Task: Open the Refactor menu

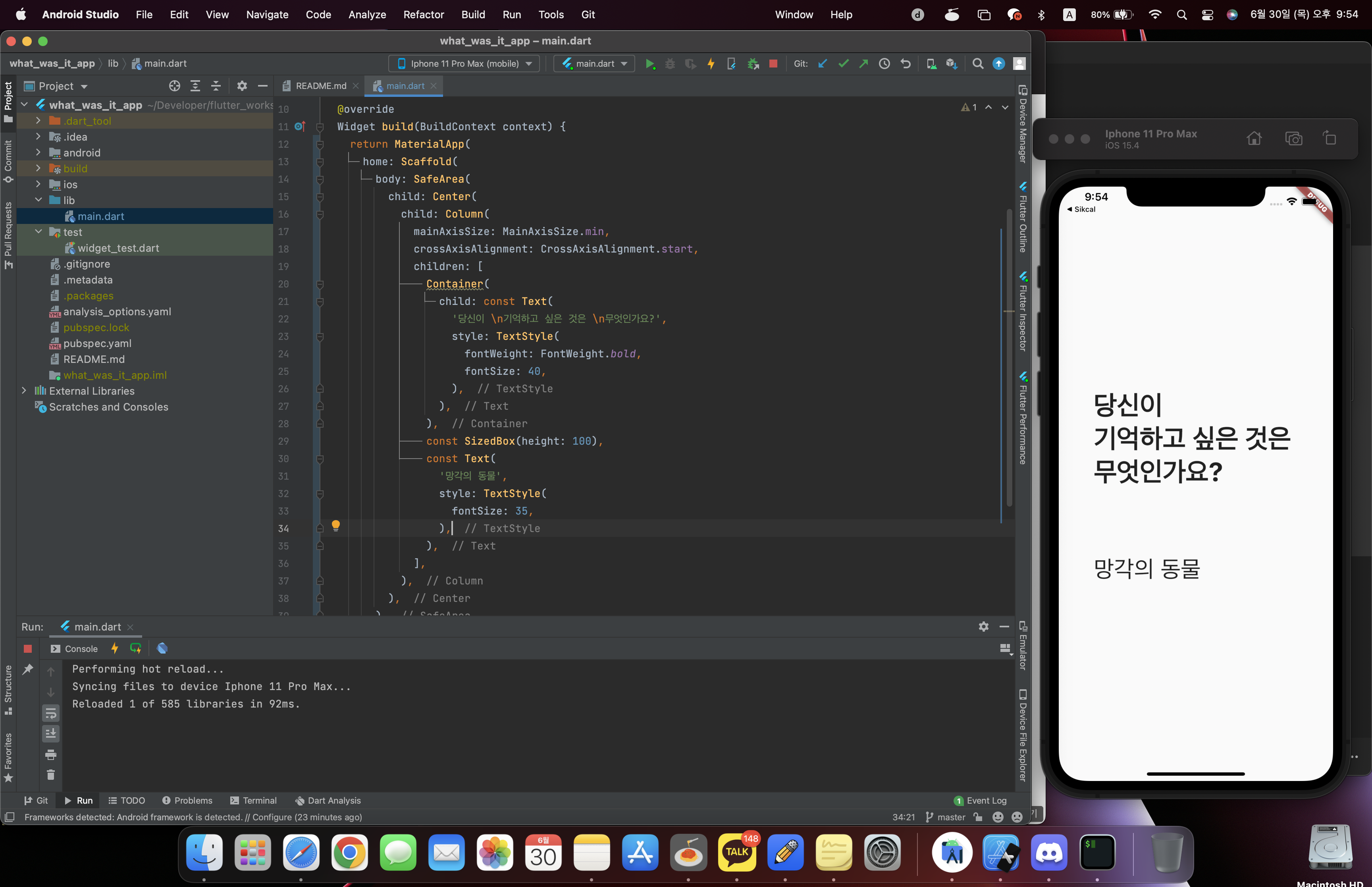Action: pos(423,14)
